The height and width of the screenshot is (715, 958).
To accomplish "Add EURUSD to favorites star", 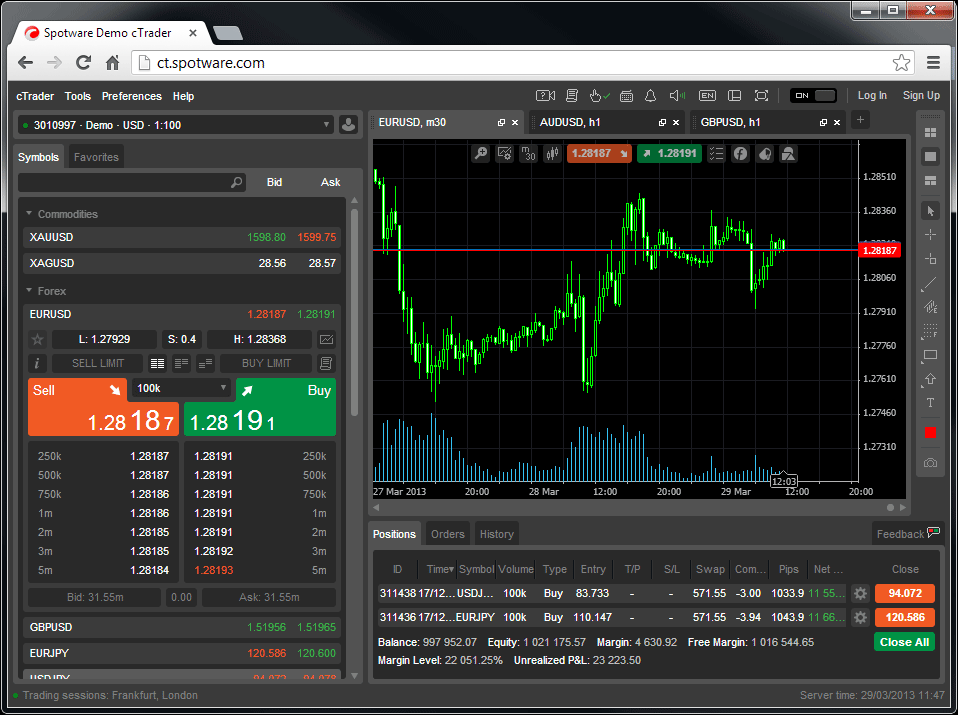I will click(x=37, y=339).
